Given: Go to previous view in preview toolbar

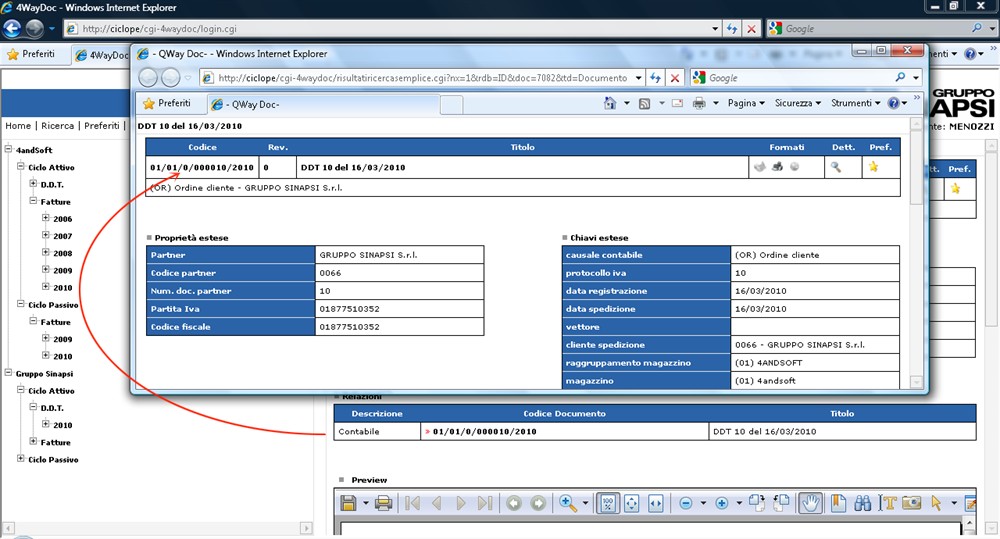Looking at the screenshot, I should pos(514,503).
